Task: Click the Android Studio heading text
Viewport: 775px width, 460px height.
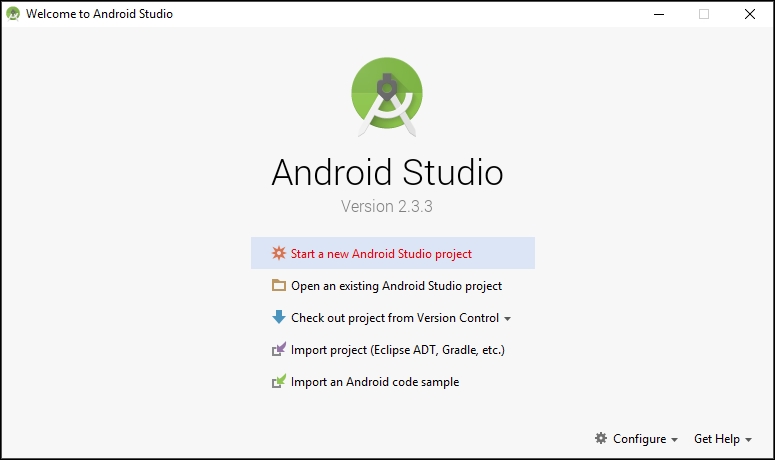Action: (x=387, y=172)
